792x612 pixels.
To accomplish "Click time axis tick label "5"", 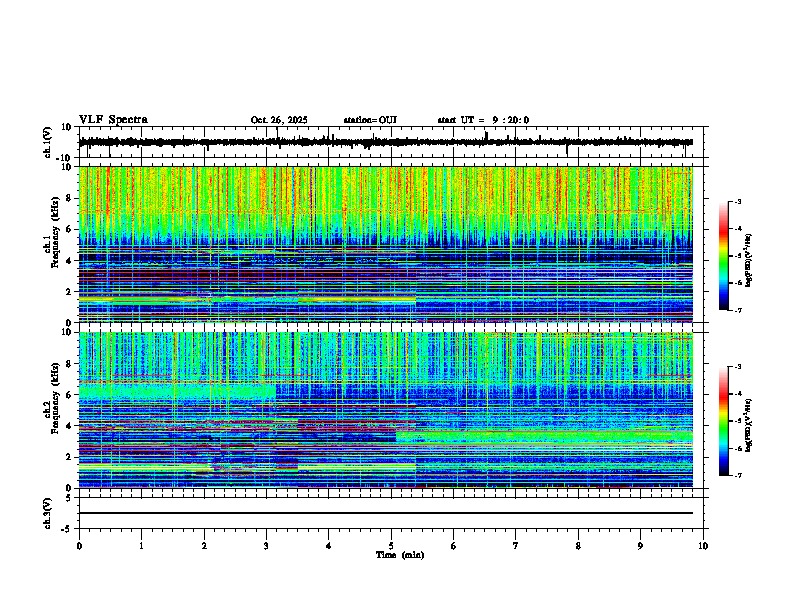I will click(x=391, y=546).
